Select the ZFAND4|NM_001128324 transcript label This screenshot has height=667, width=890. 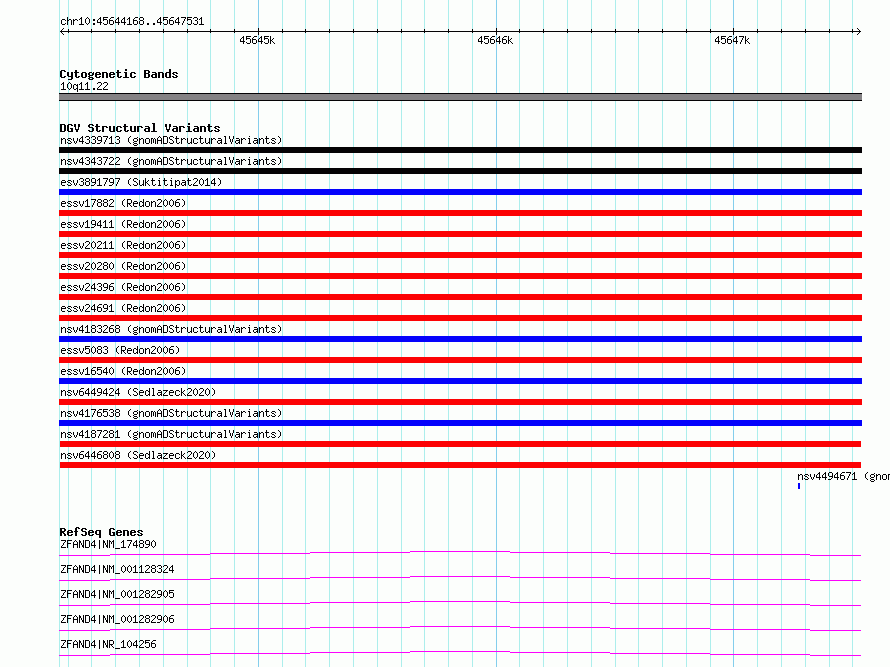[117, 569]
